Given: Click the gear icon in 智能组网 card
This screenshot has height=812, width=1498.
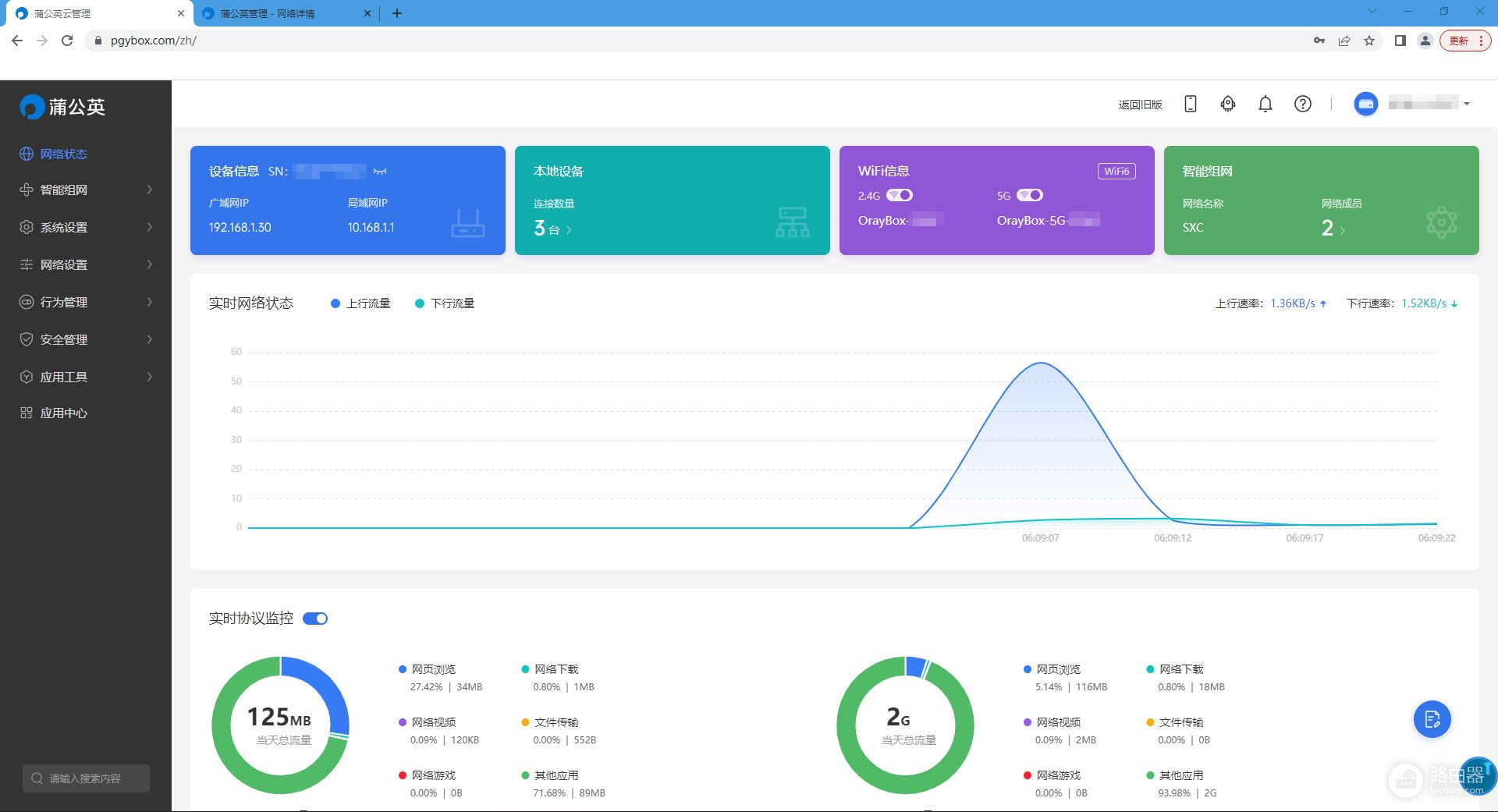Looking at the screenshot, I should click(x=1440, y=222).
